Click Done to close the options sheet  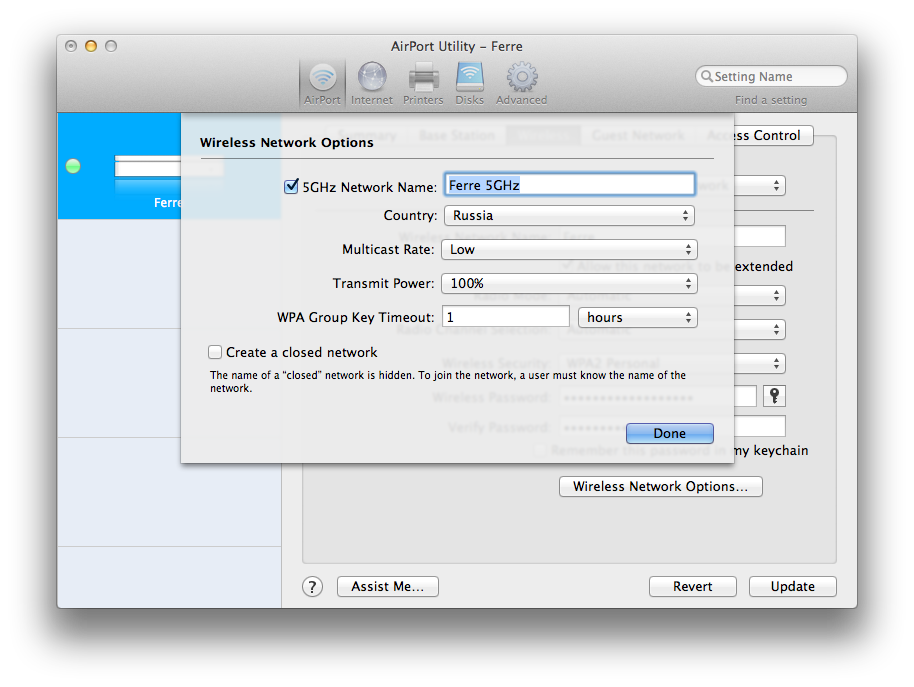(670, 434)
